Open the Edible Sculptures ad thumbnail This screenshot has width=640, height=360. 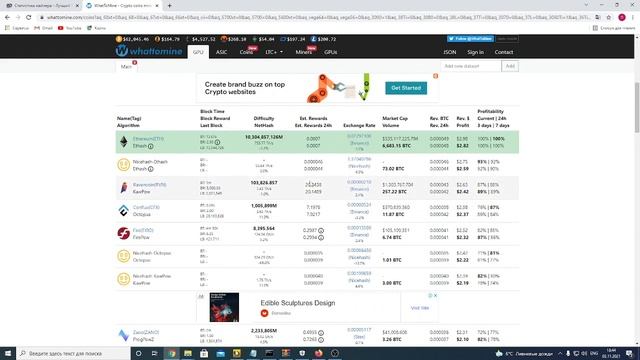coord(224,307)
